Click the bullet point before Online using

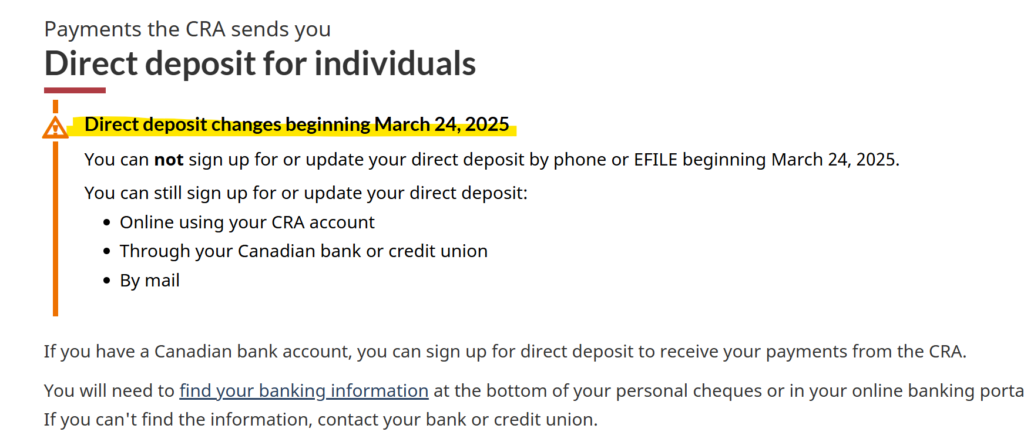pyautogui.click(x=108, y=223)
